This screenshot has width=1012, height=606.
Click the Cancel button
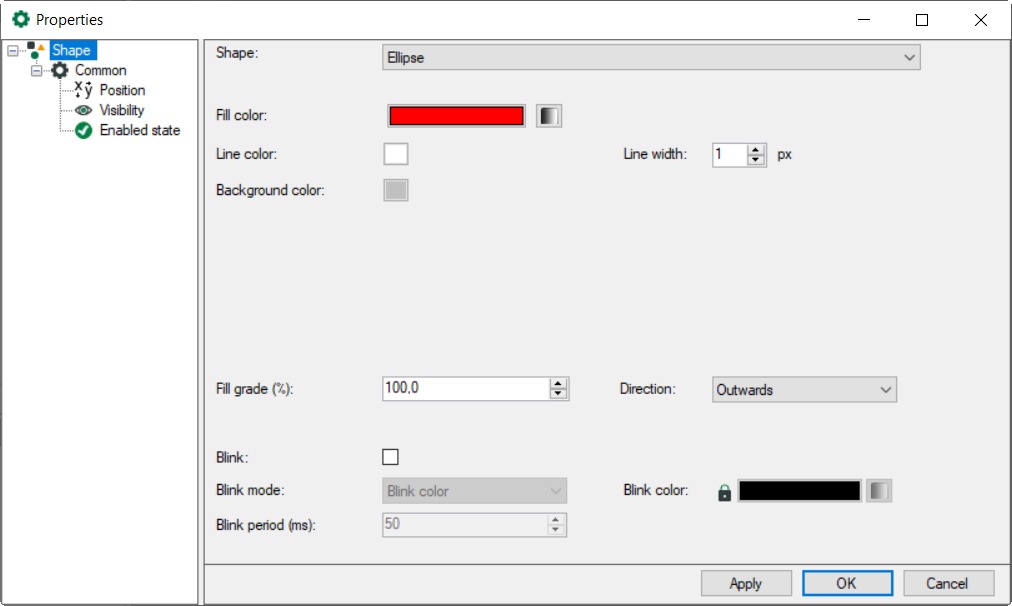pyautogui.click(x=948, y=583)
